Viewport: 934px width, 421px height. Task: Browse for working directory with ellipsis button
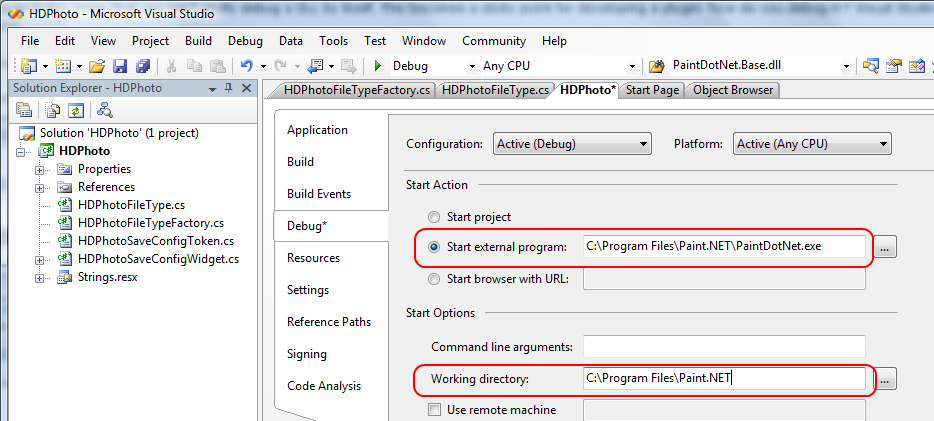pos(885,379)
